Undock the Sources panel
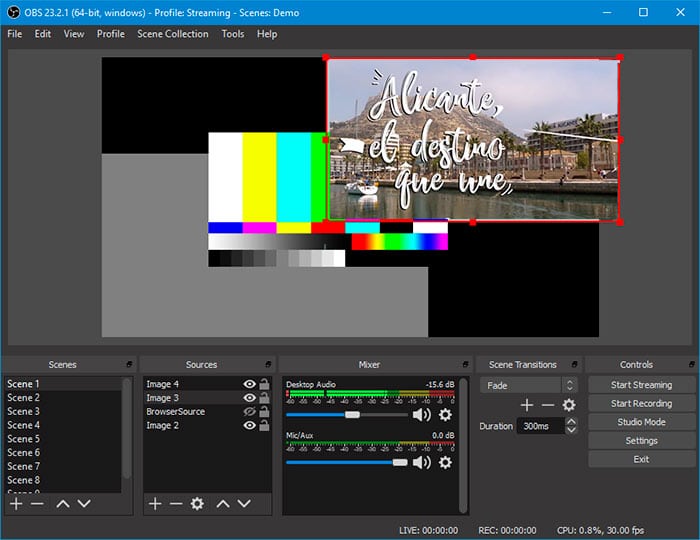Image resolution: width=700 pixels, height=540 pixels. click(x=268, y=365)
